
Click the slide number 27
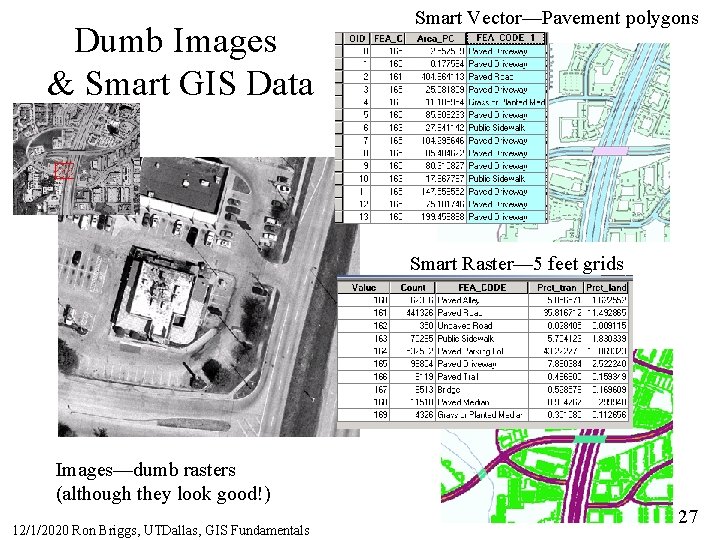click(687, 517)
